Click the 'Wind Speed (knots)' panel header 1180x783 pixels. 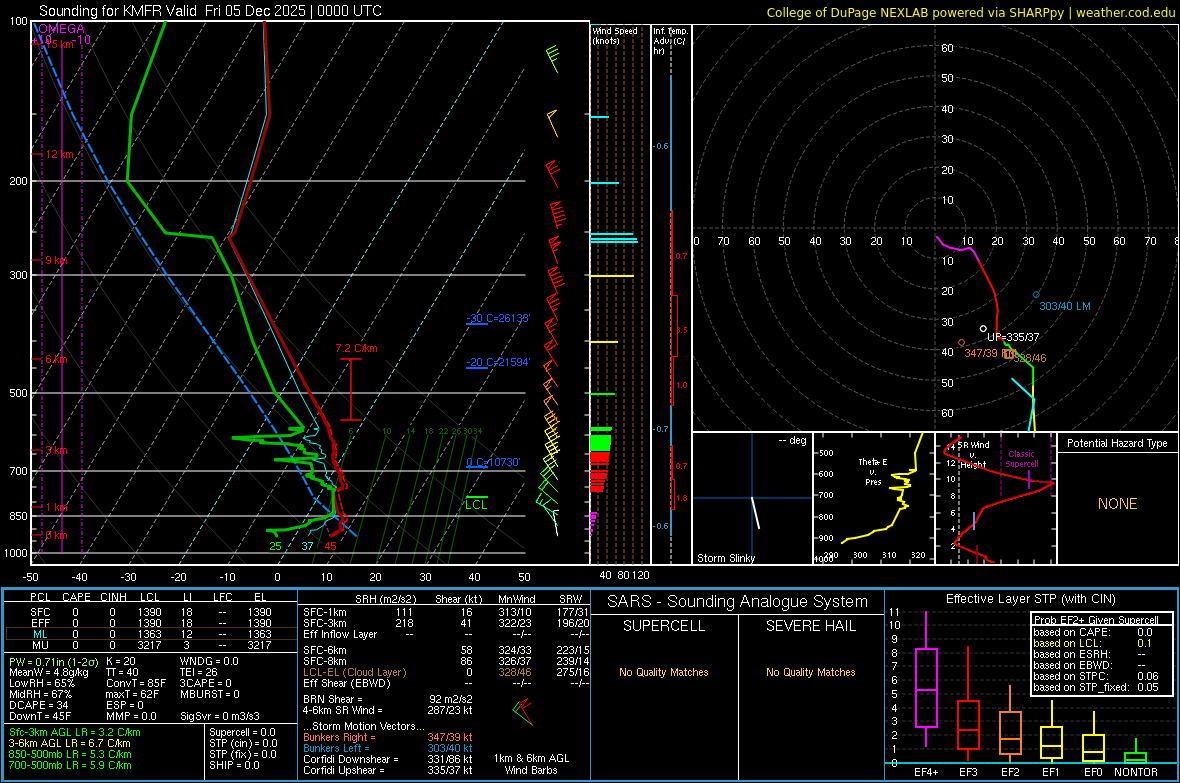click(615, 35)
